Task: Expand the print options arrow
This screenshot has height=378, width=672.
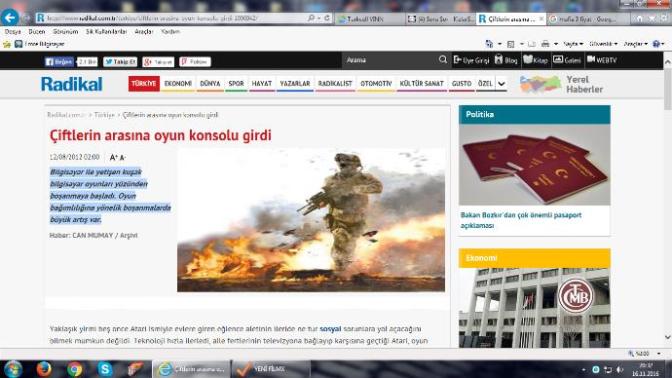Action: coord(556,44)
